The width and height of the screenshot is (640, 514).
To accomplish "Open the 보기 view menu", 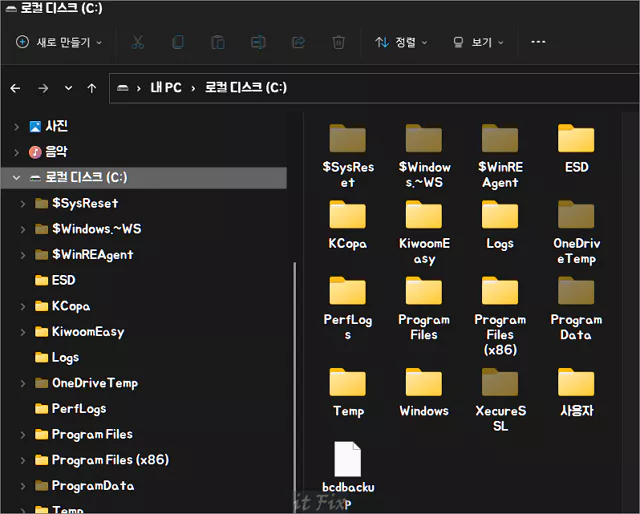I will 478,42.
